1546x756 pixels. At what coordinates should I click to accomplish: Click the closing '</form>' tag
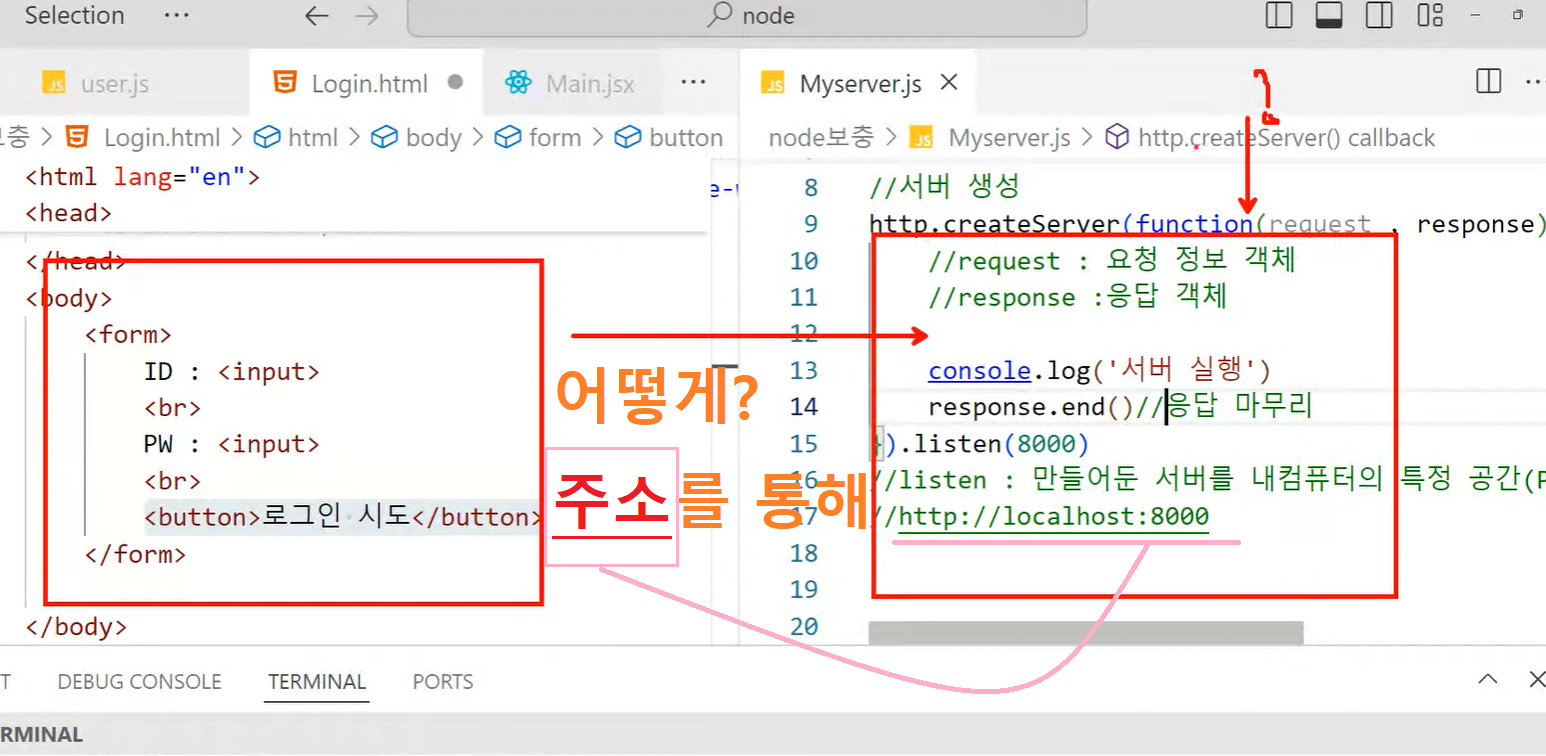tap(135, 554)
